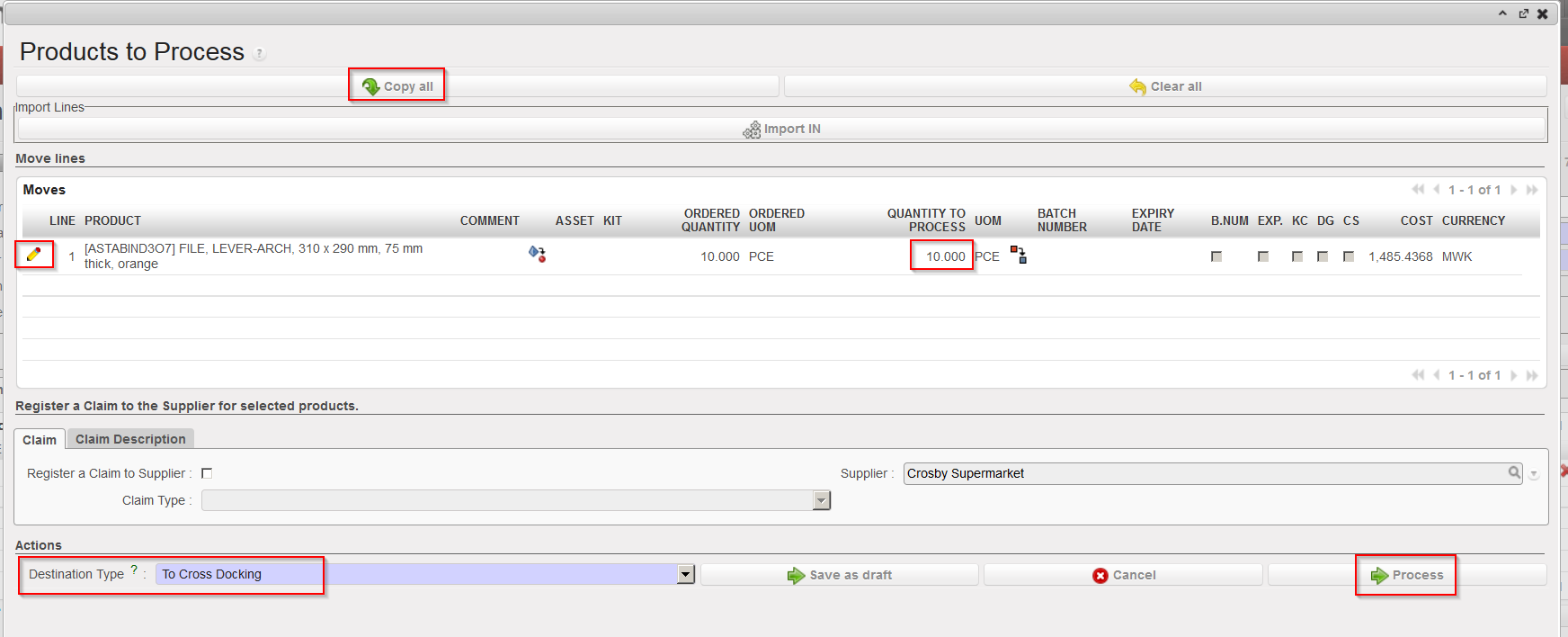Click the split line icon beside PCE

[x=1018, y=256]
